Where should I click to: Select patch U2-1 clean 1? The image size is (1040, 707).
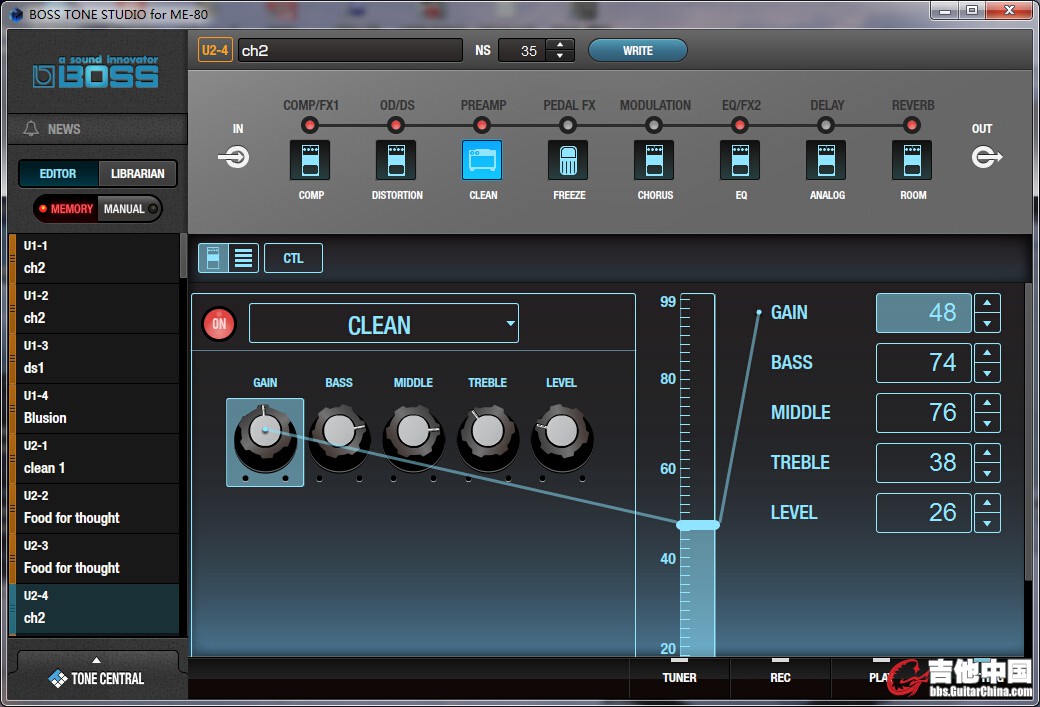click(x=94, y=458)
